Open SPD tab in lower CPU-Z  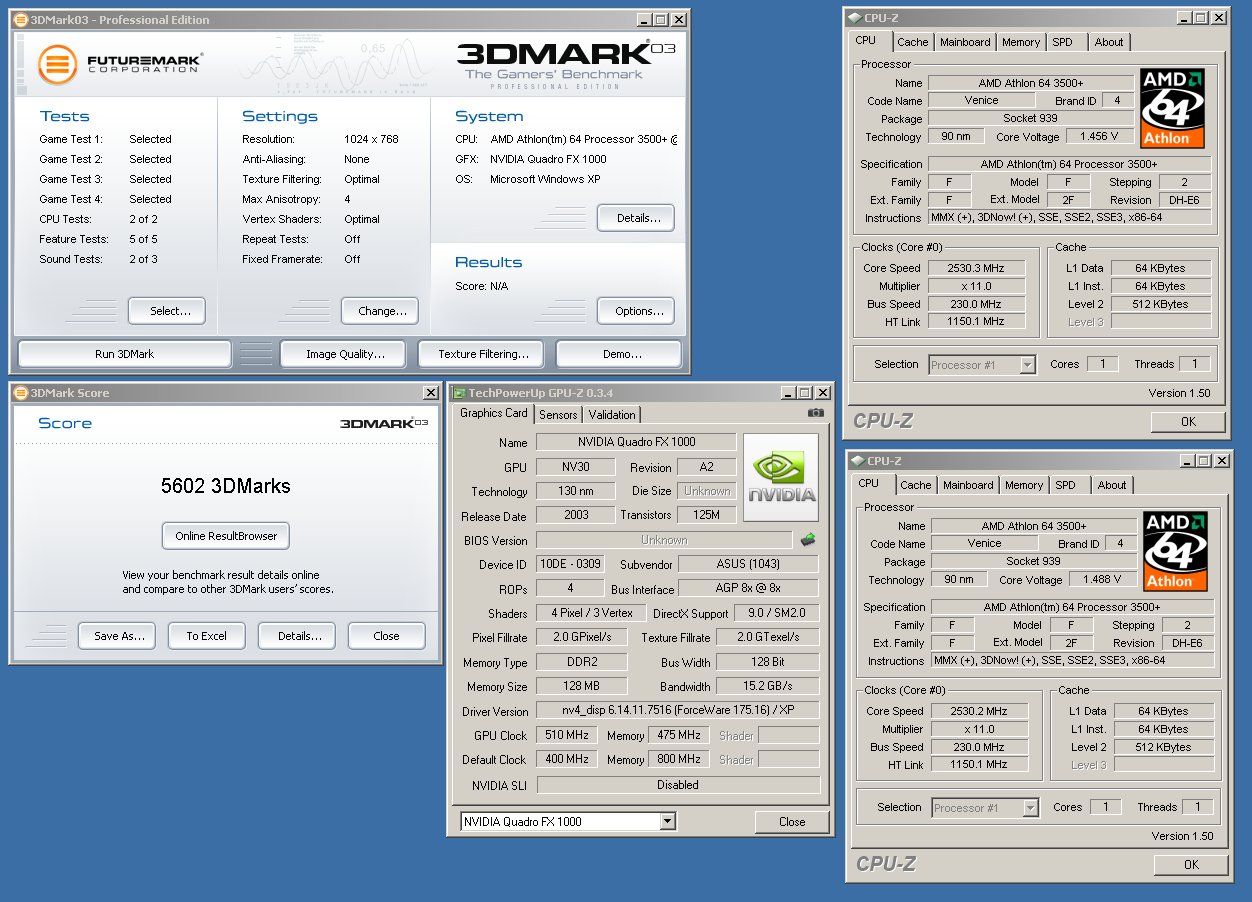pyautogui.click(x=1065, y=485)
